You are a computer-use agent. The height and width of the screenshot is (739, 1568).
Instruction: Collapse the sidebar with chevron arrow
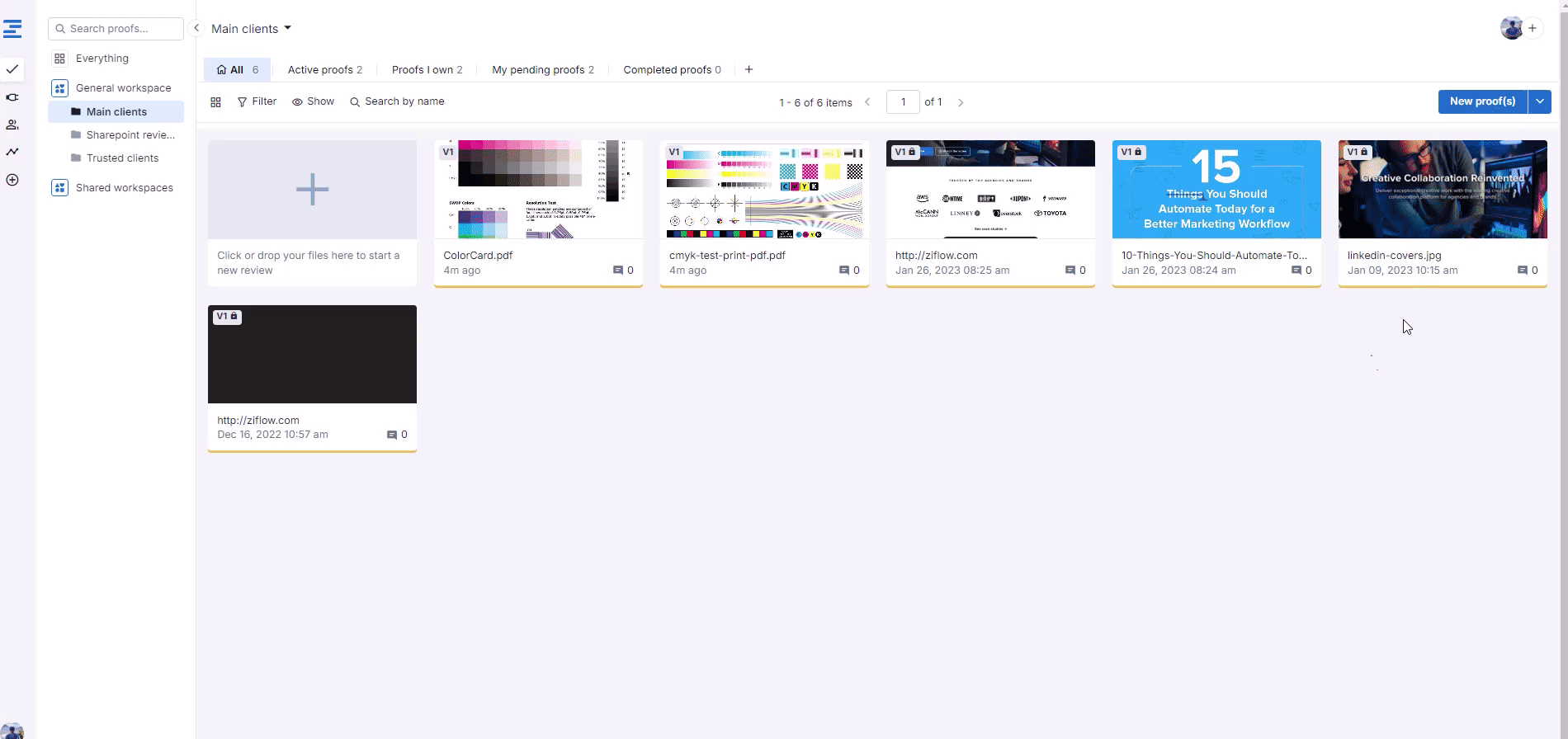[x=196, y=28]
